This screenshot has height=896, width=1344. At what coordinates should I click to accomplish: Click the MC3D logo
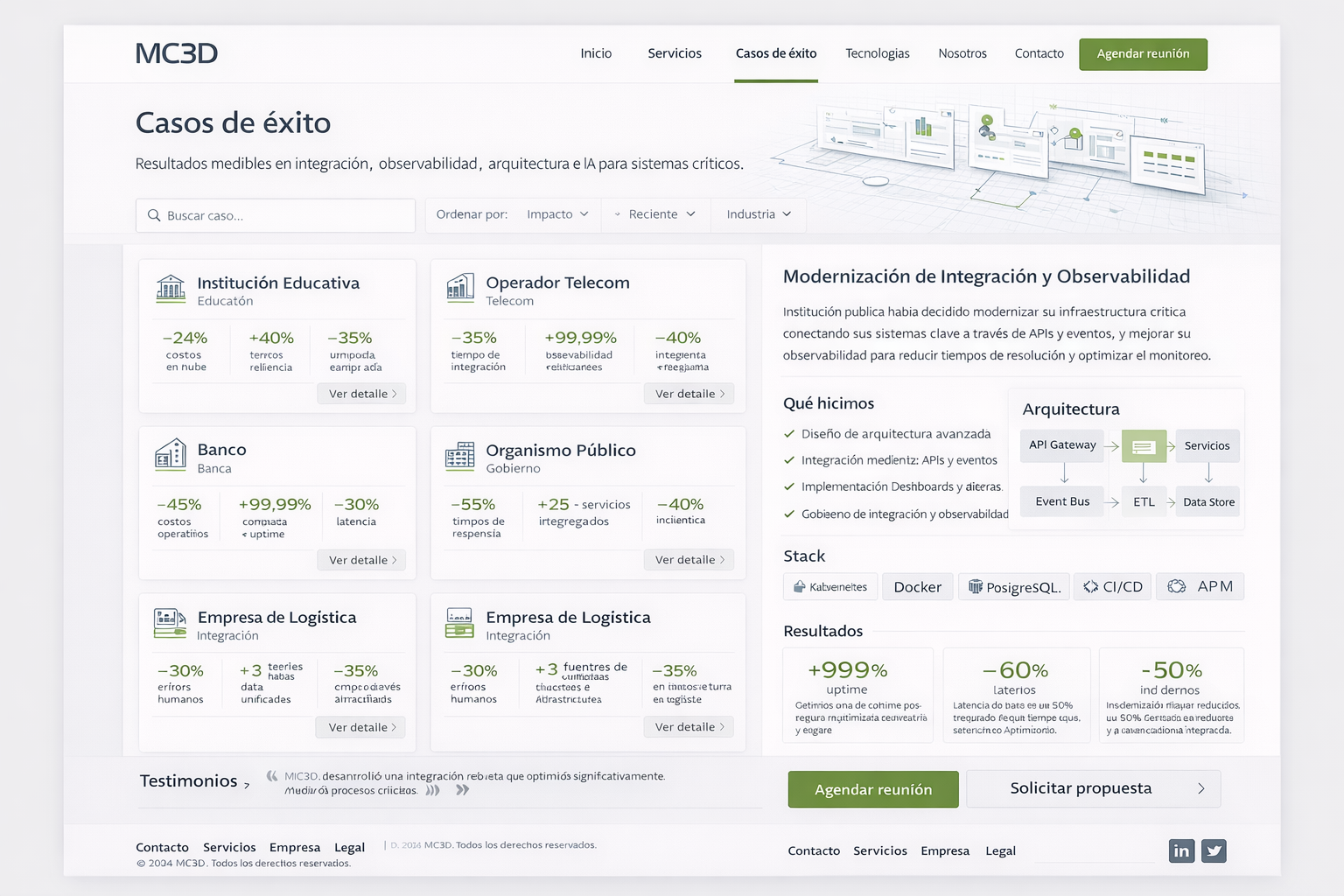[177, 53]
